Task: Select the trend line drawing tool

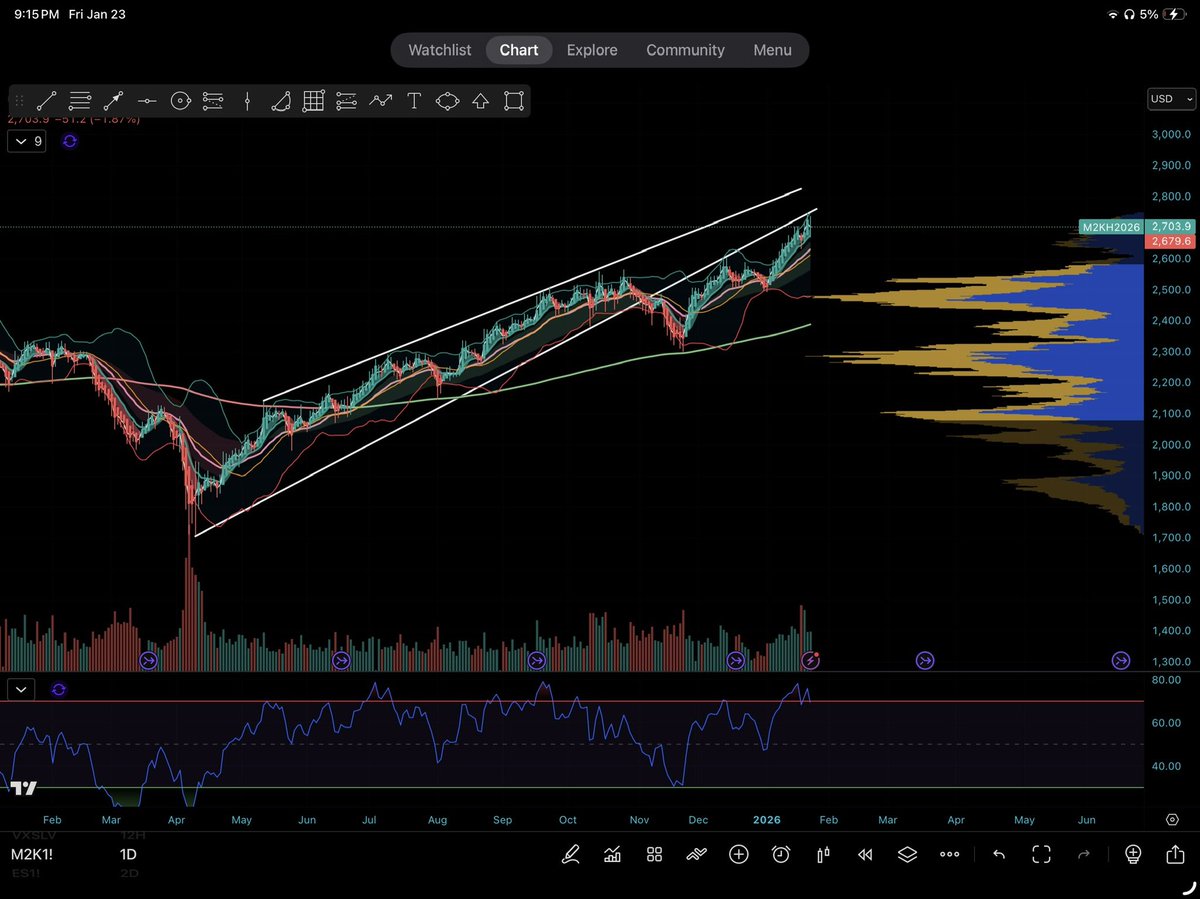Action: [x=47, y=100]
